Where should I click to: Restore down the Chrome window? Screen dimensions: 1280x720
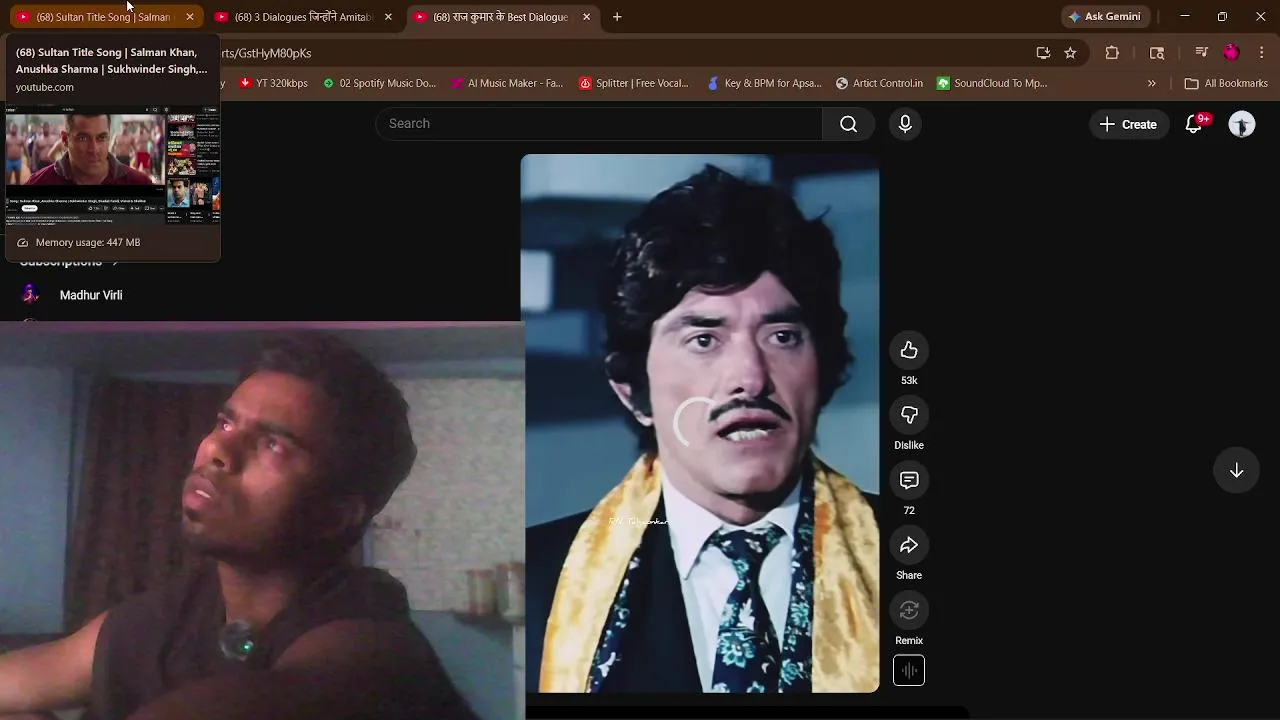pyautogui.click(x=1222, y=17)
